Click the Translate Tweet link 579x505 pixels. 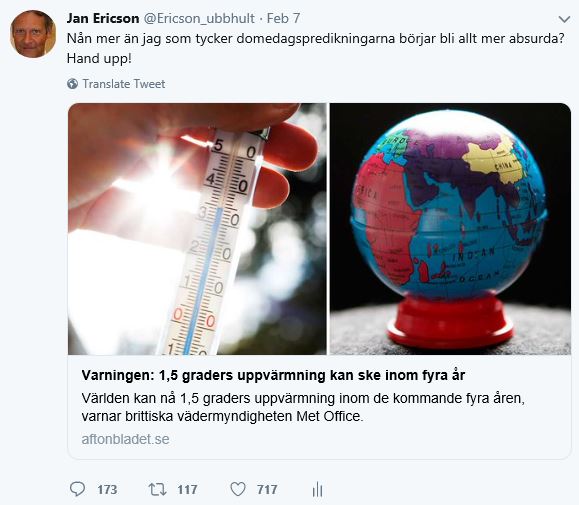pos(124,84)
